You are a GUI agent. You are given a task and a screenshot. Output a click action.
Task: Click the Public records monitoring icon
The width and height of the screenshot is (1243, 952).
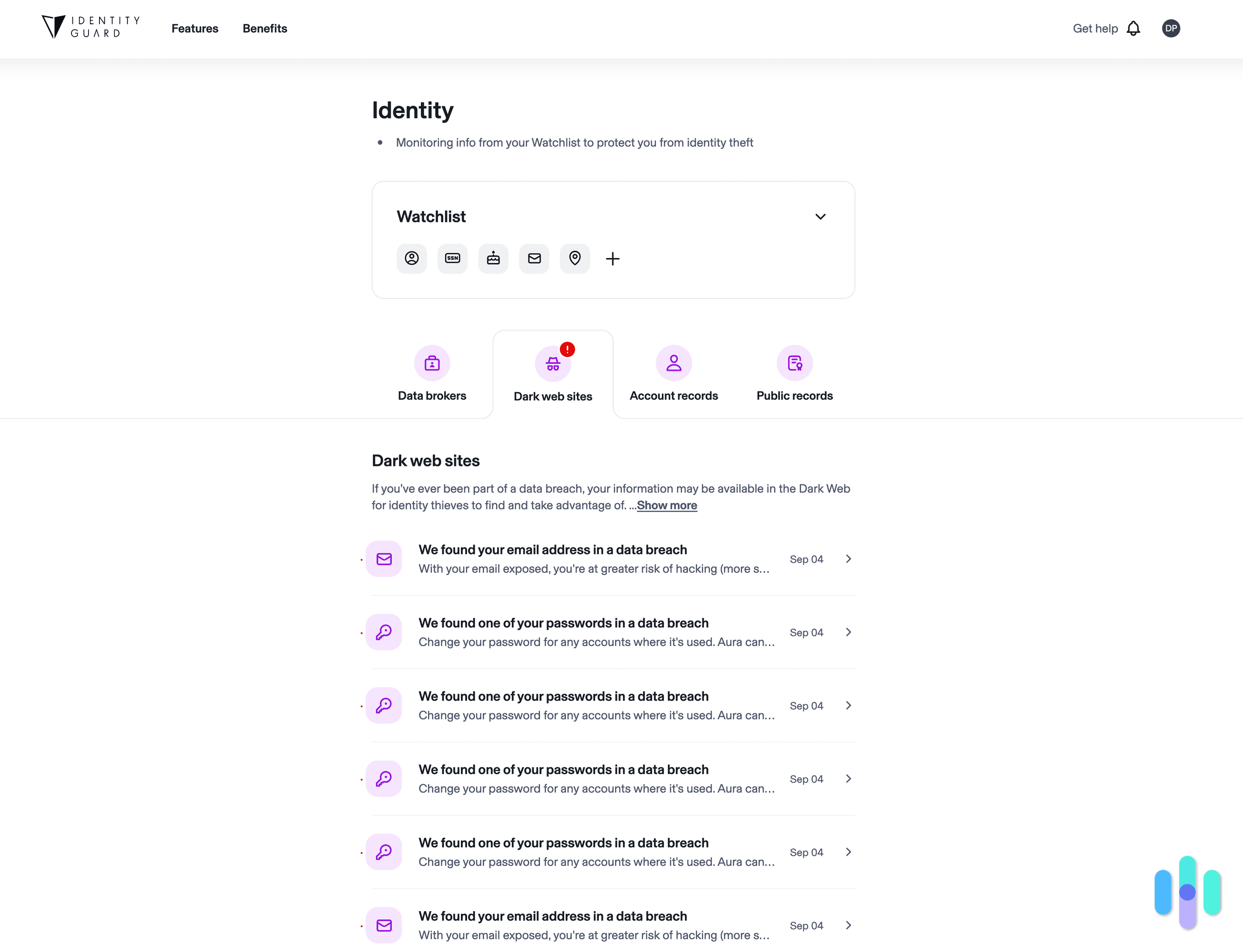coord(795,362)
